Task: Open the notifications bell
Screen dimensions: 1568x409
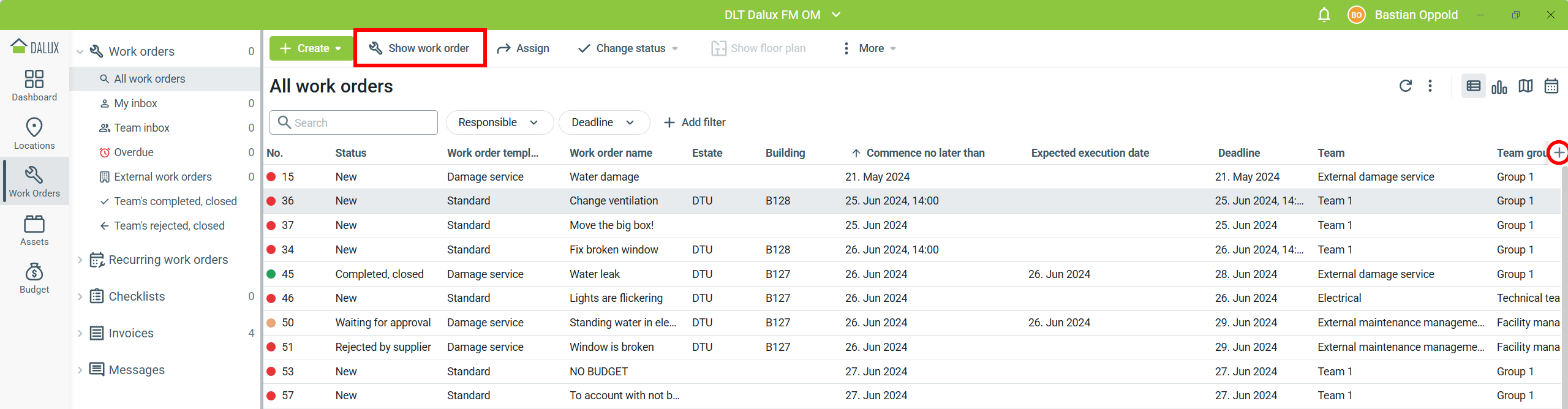Action: [1324, 15]
